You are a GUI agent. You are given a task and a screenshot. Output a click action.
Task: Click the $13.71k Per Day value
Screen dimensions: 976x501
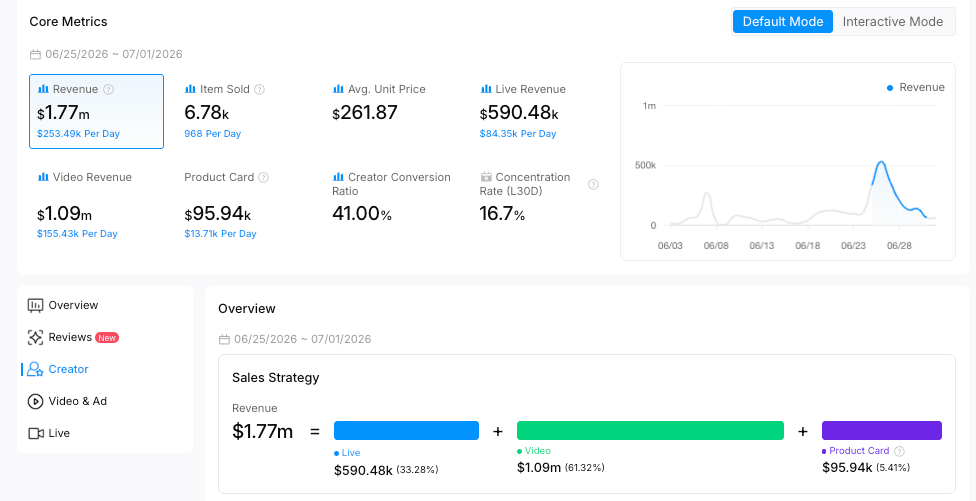pyautogui.click(x=220, y=234)
